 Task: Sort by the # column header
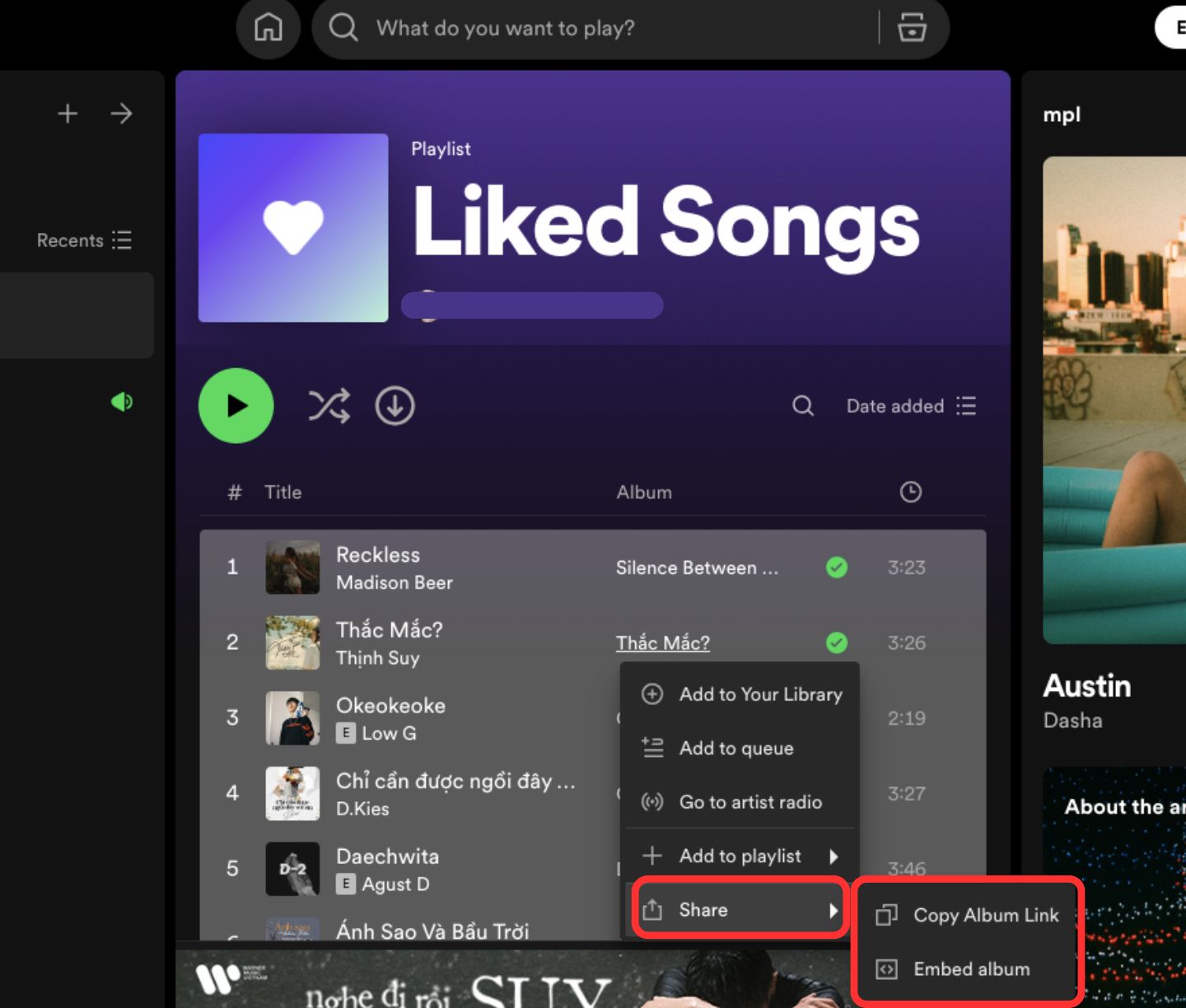(x=235, y=492)
